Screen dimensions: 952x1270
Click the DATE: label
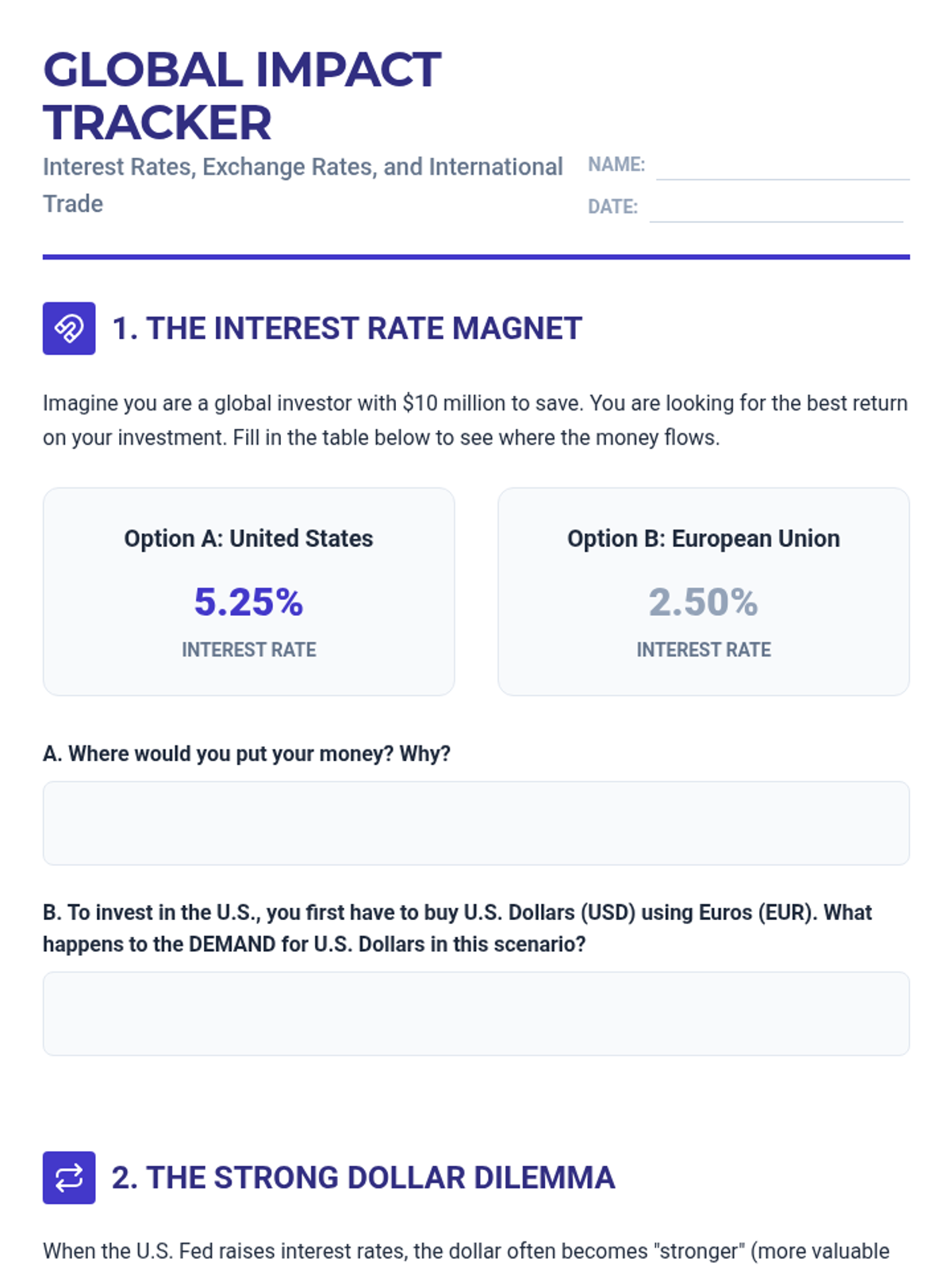(x=612, y=206)
